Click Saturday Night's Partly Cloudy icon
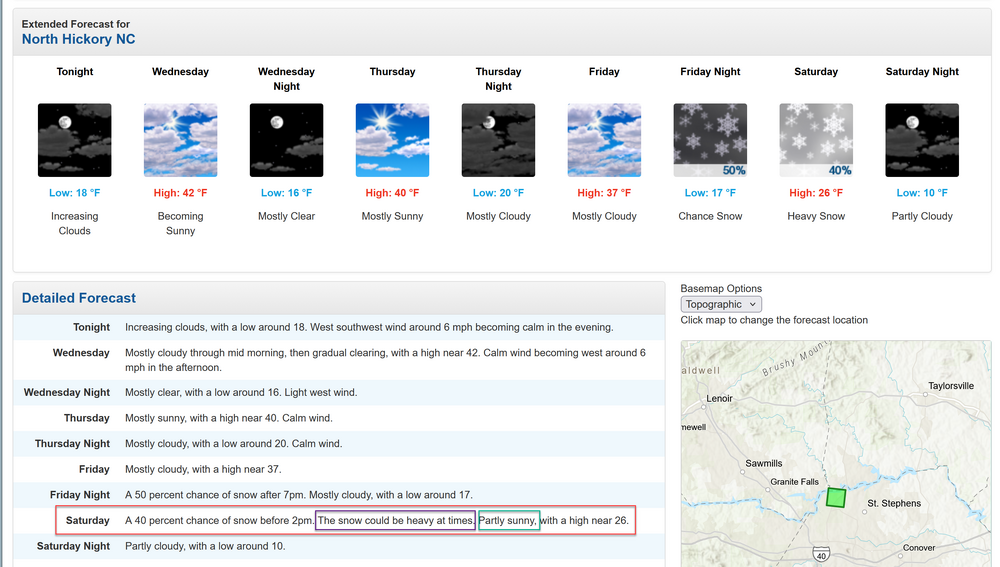The width and height of the screenshot is (1000, 567). click(922, 140)
